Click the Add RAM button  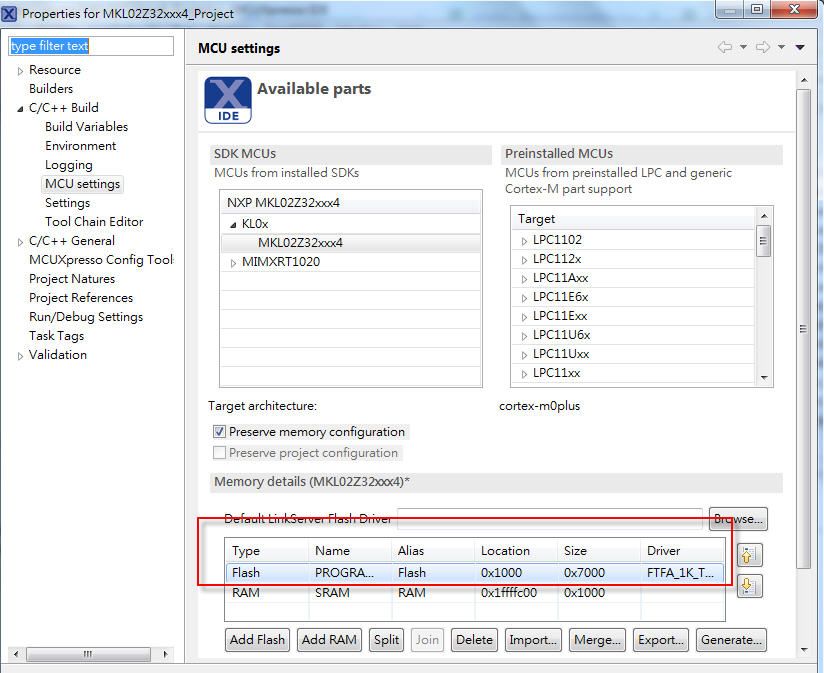coord(329,640)
